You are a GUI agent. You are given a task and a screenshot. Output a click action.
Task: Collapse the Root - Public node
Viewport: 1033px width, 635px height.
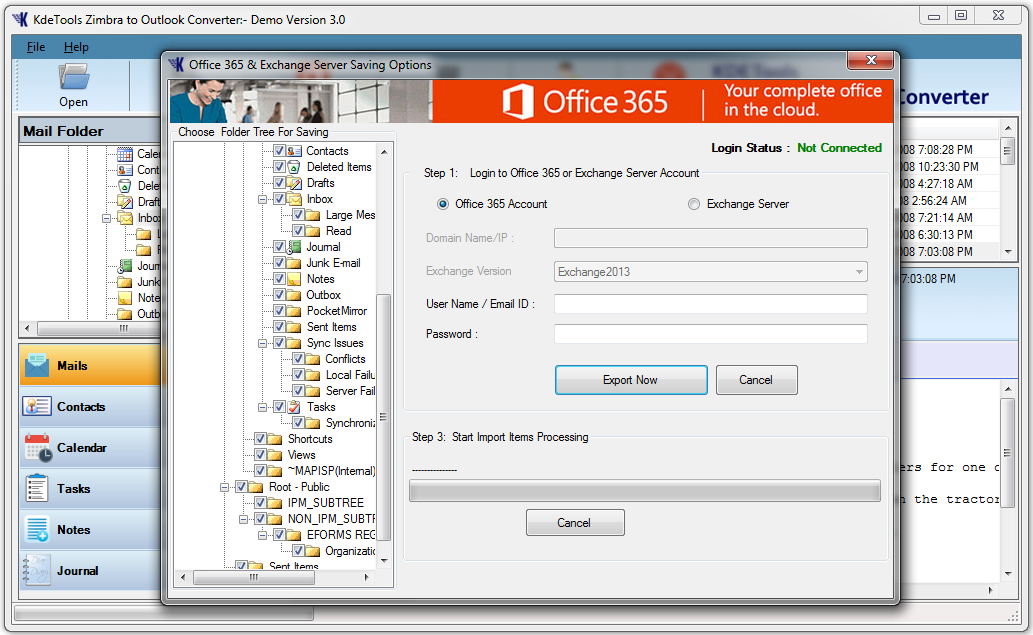click(x=224, y=487)
